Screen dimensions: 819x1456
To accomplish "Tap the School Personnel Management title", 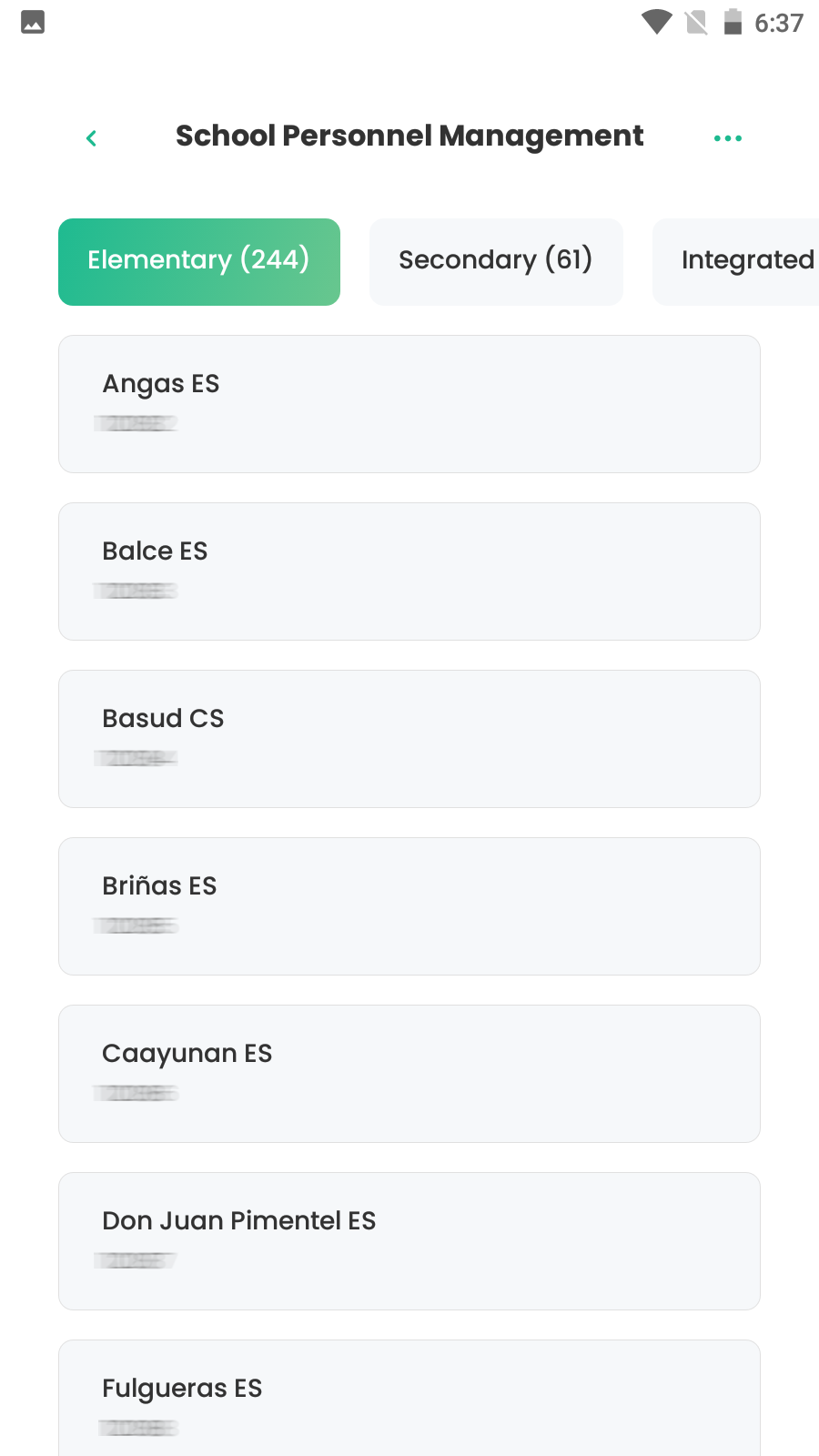I will pos(409,136).
